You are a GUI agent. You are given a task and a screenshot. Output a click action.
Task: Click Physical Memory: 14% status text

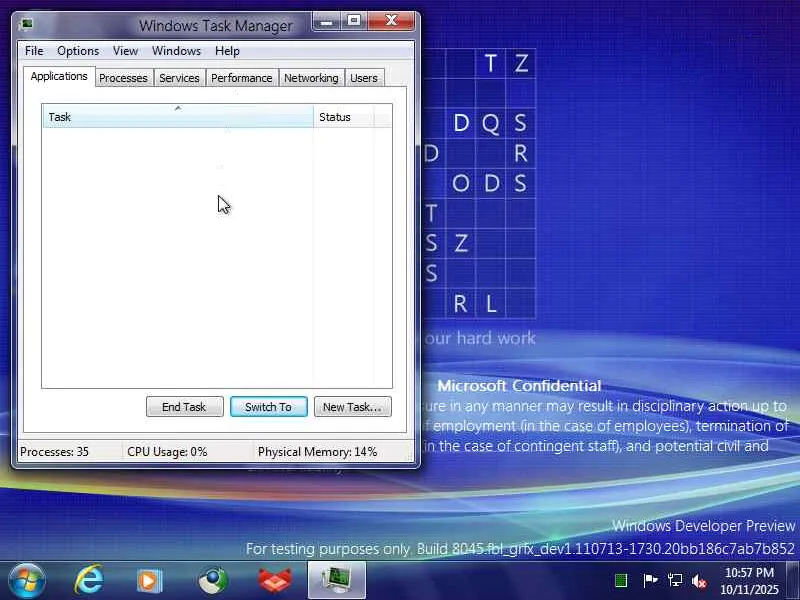(317, 452)
